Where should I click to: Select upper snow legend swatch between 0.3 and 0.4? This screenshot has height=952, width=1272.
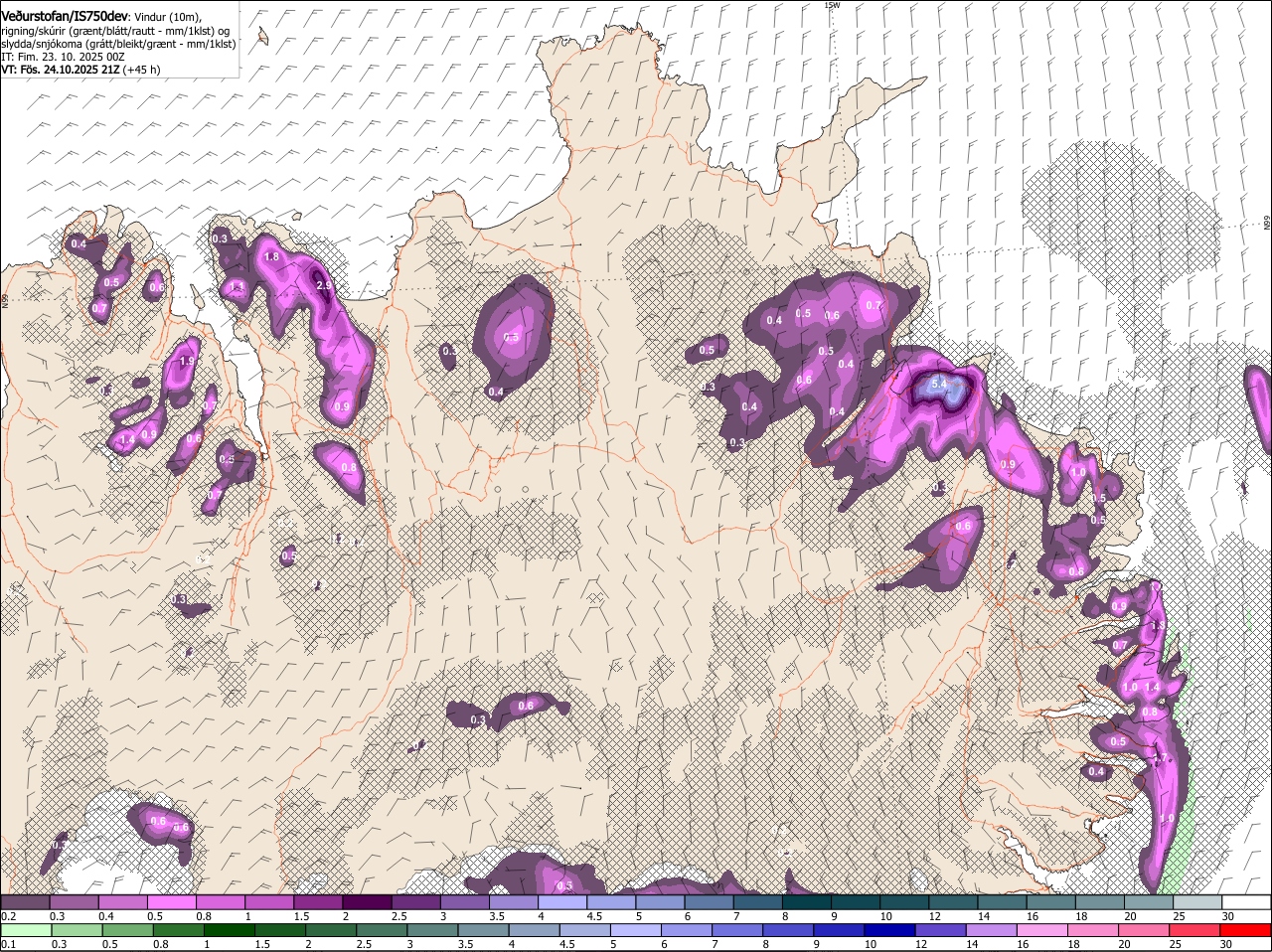click(x=75, y=902)
